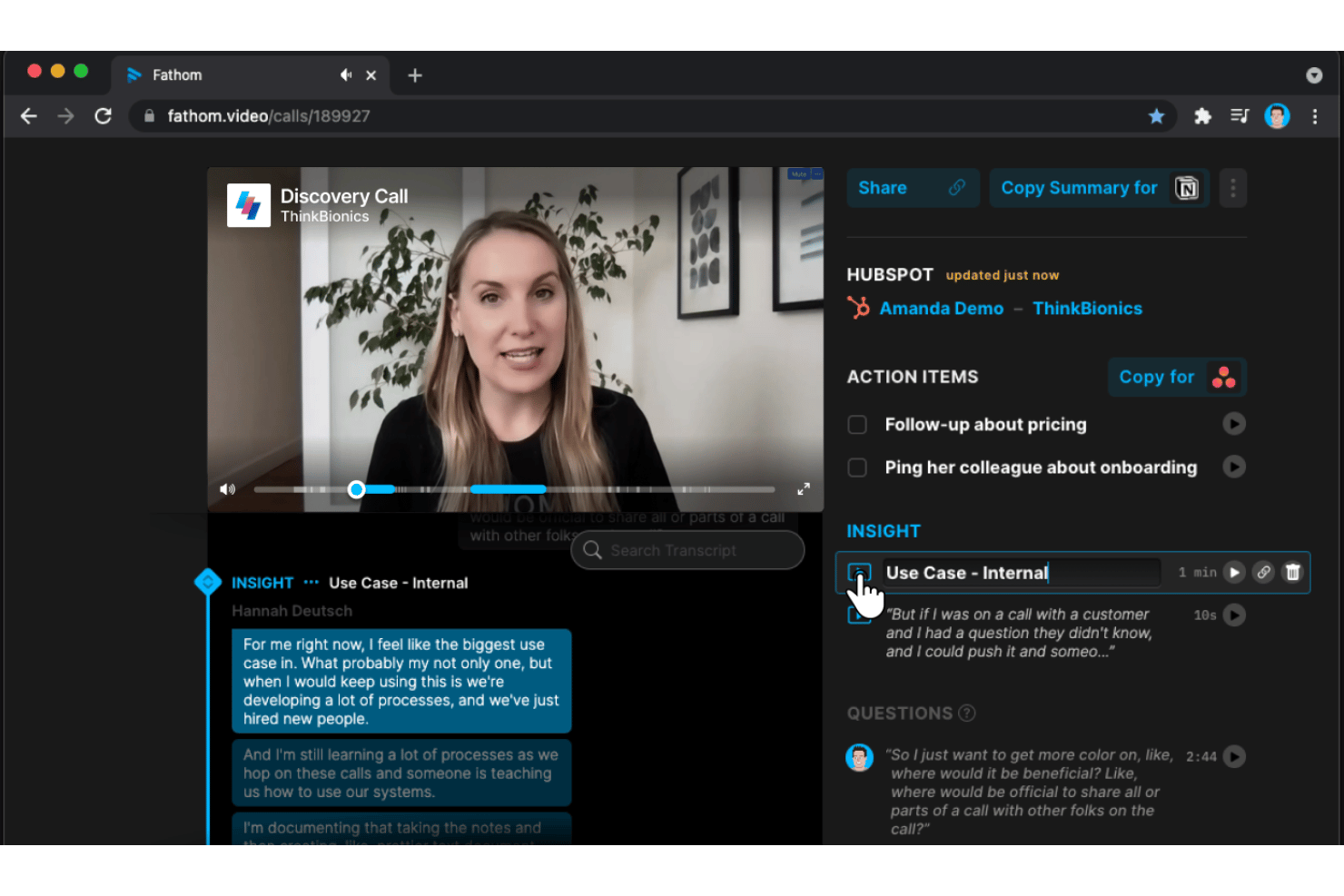Viewport: 1344px width, 896px height.
Task: Play the 2:44 question clip
Action: click(x=1234, y=756)
